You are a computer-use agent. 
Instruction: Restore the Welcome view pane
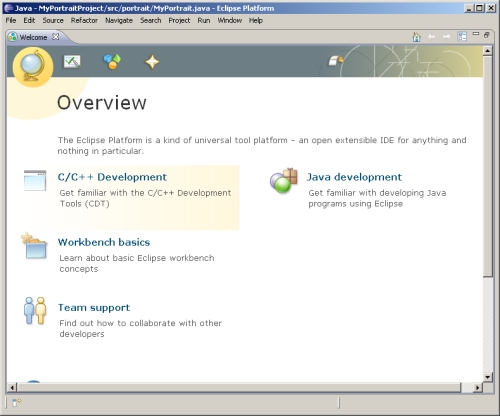[487, 35]
